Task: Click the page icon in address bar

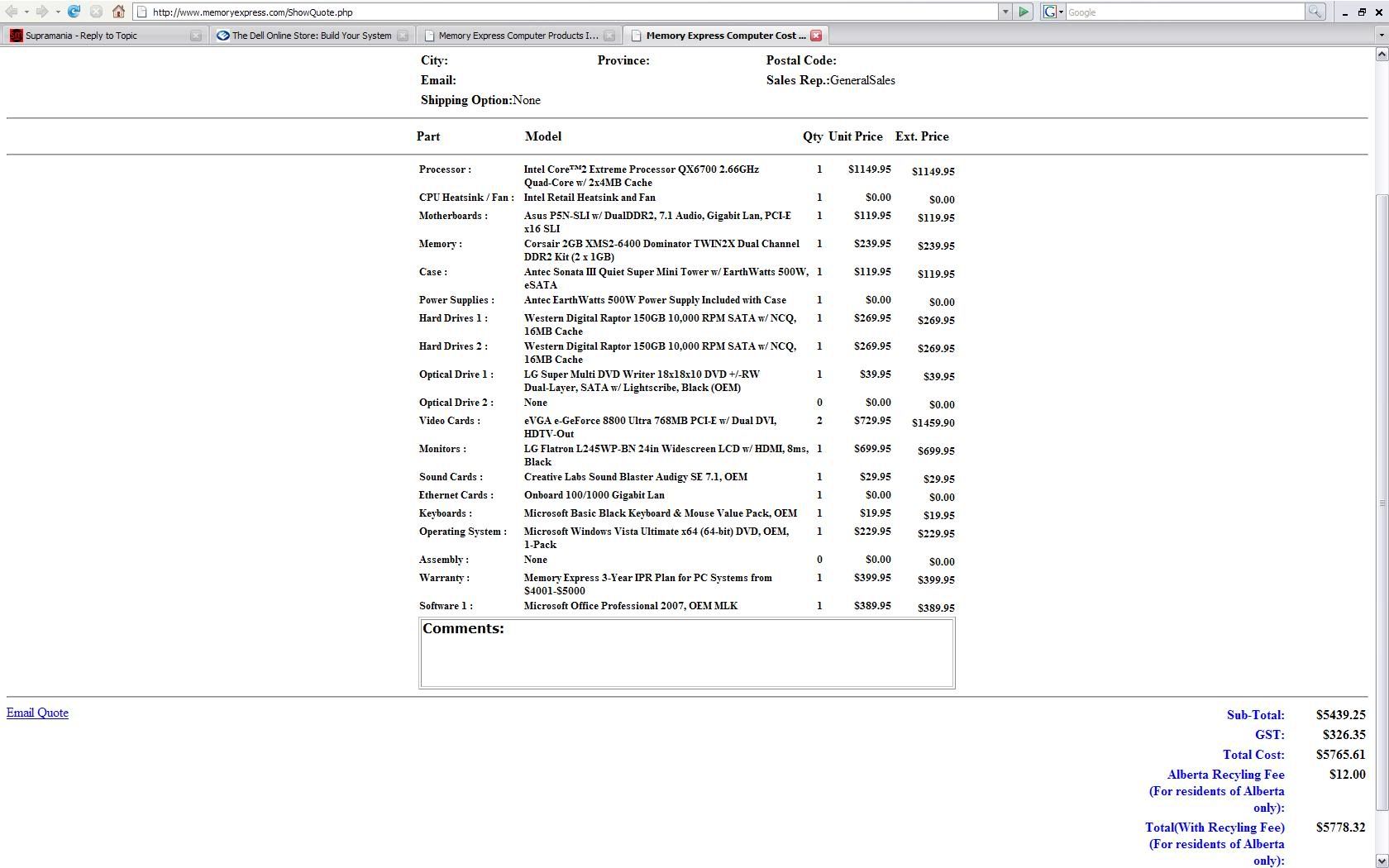Action: coord(142,12)
